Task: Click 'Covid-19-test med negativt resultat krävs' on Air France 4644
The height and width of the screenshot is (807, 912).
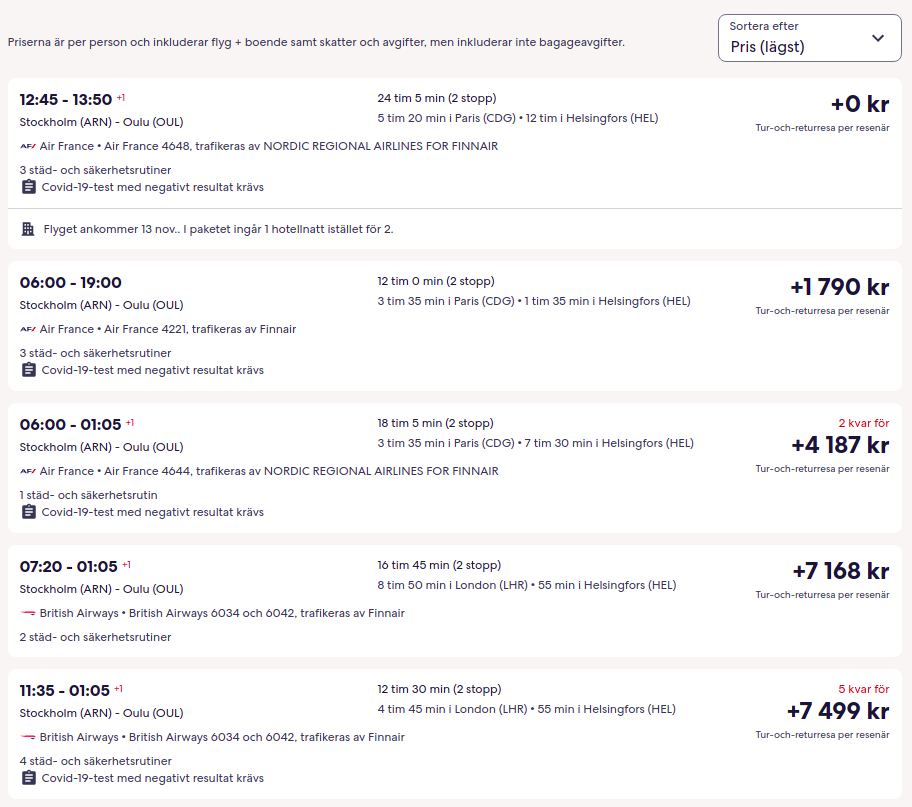Action: [152, 512]
